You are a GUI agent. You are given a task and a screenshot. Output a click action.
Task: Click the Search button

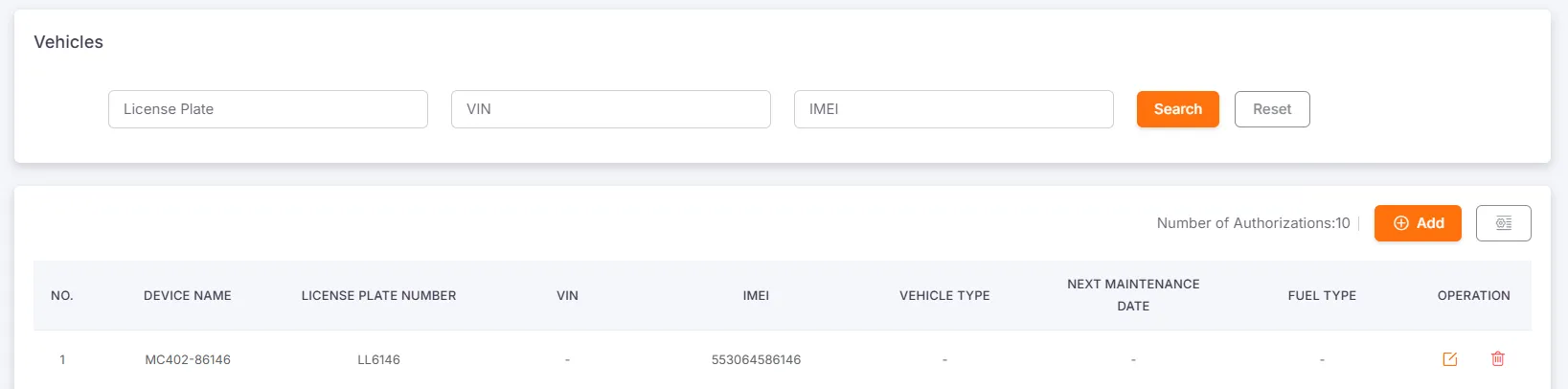click(1177, 109)
